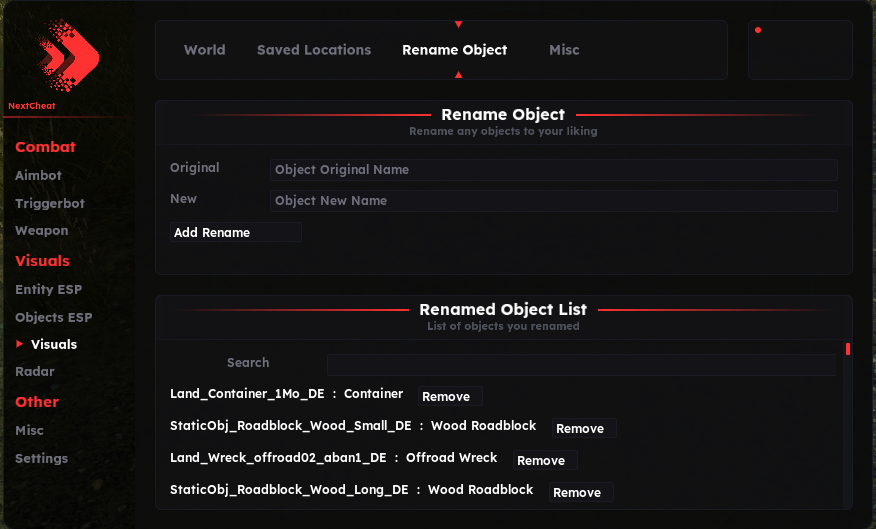Select the Rename Object tab
Viewport: 876px width, 529px height.
tap(455, 50)
